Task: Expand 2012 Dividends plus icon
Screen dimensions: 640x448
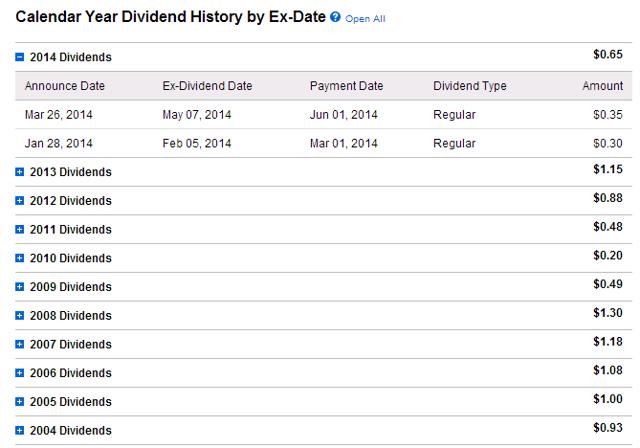Action: (20, 201)
